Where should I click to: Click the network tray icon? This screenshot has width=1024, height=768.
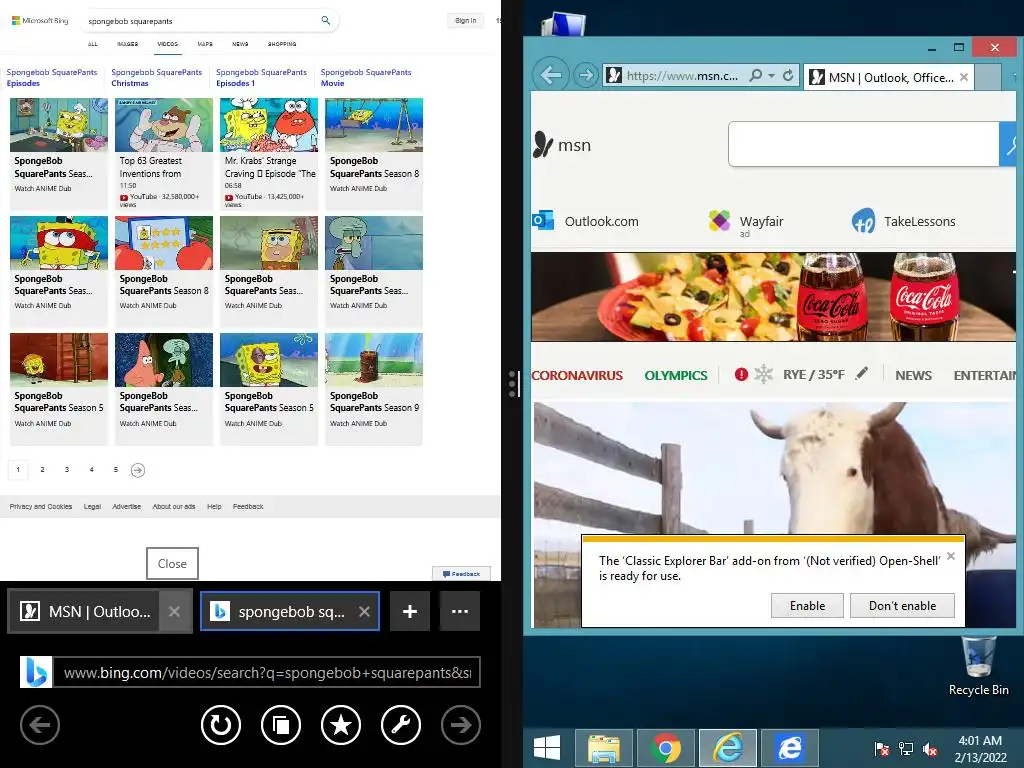click(x=906, y=749)
